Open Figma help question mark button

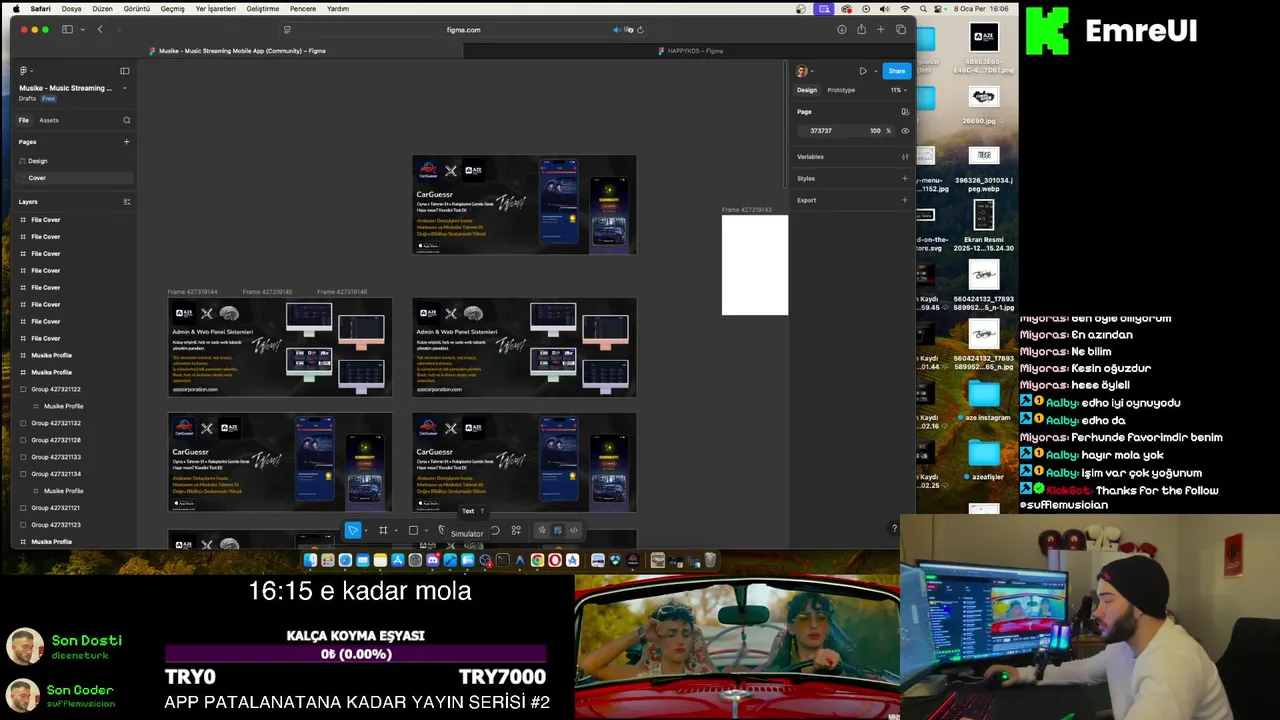[x=895, y=529]
